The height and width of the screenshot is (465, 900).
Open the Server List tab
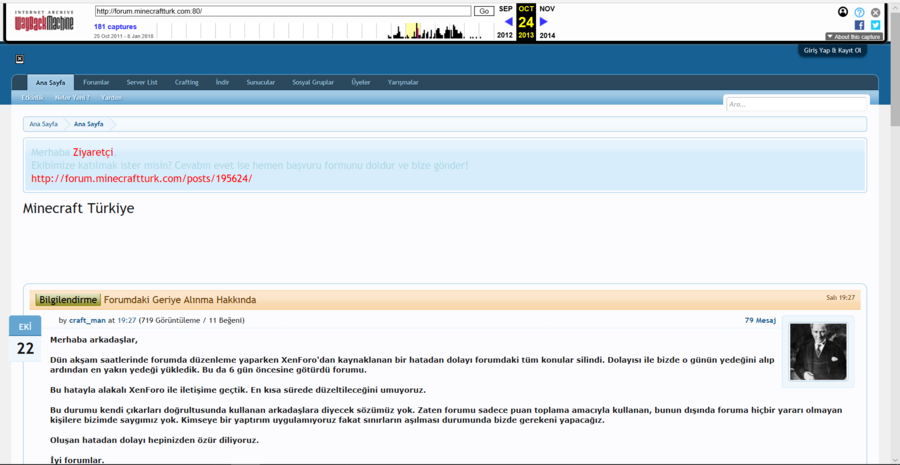click(142, 82)
